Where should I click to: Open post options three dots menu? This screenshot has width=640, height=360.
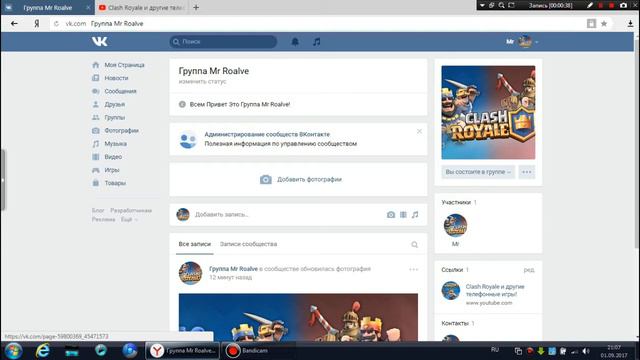point(413,269)
